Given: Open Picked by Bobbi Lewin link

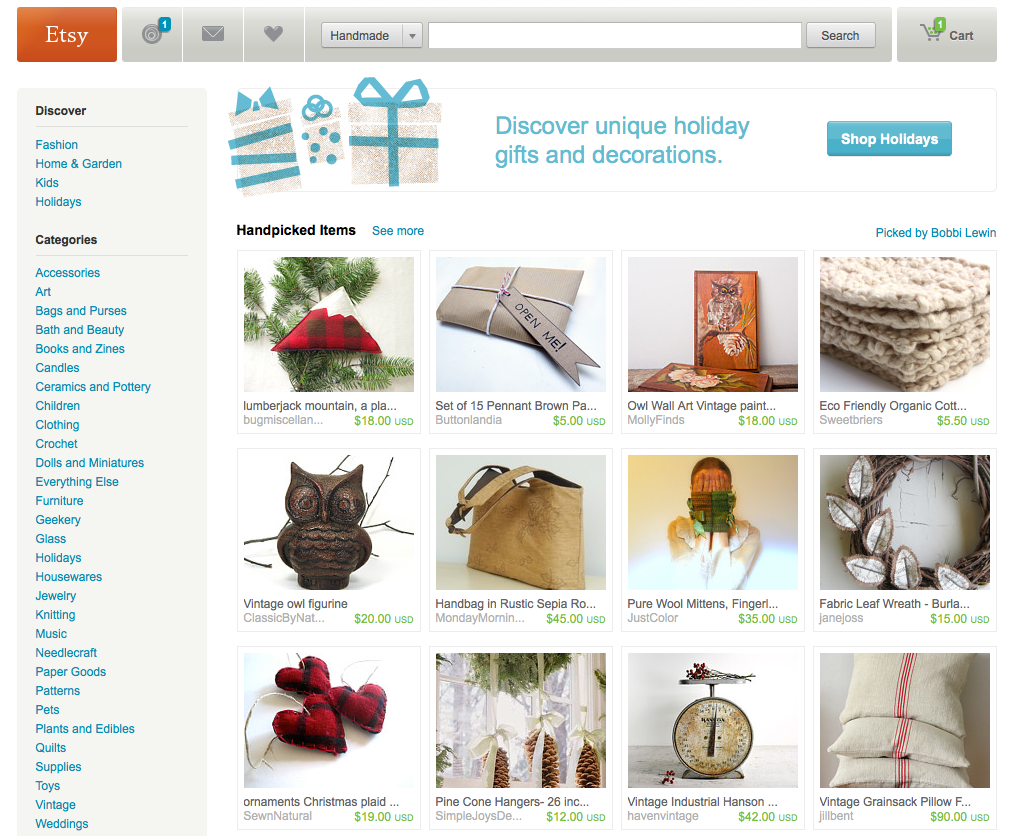Looking at the screenshot, I should click(936, 233).
